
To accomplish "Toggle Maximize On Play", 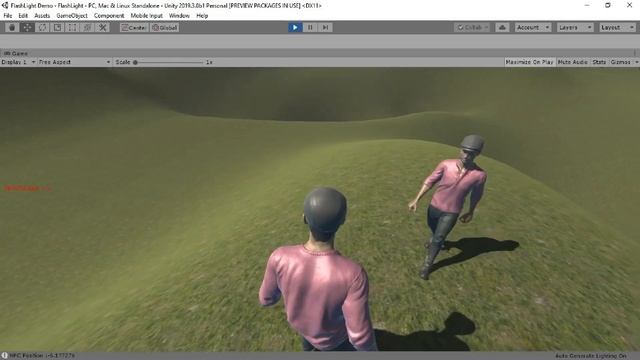I will 529,62.
